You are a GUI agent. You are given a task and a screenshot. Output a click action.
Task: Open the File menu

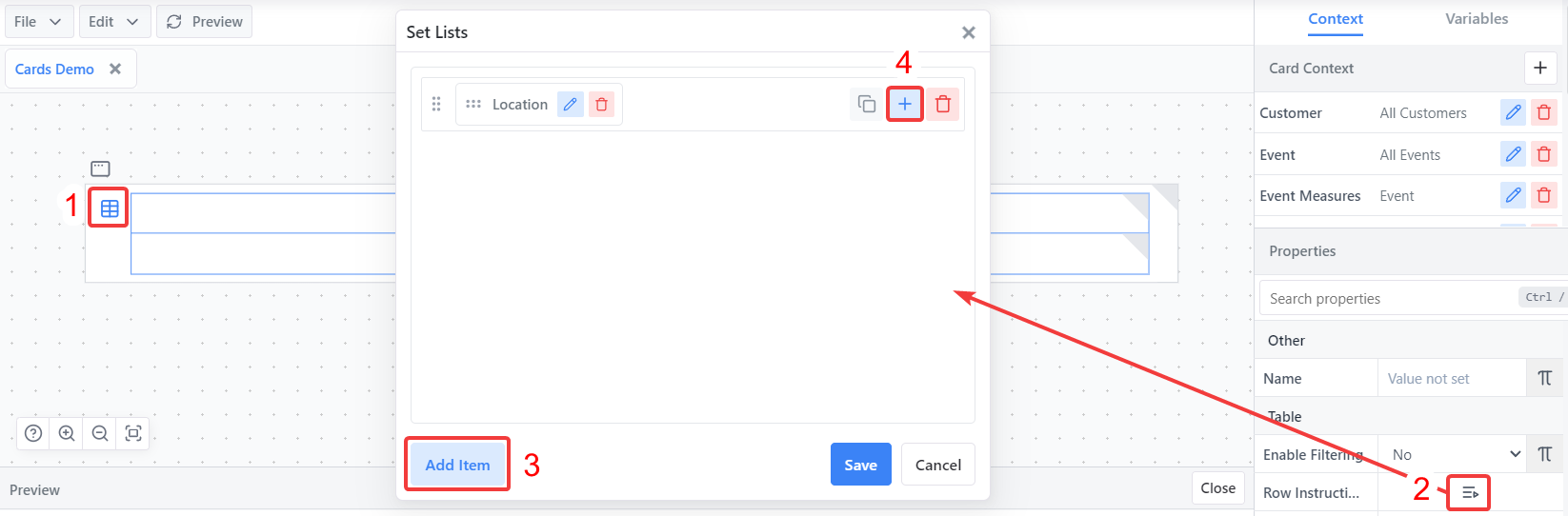[x=38, y=22]
